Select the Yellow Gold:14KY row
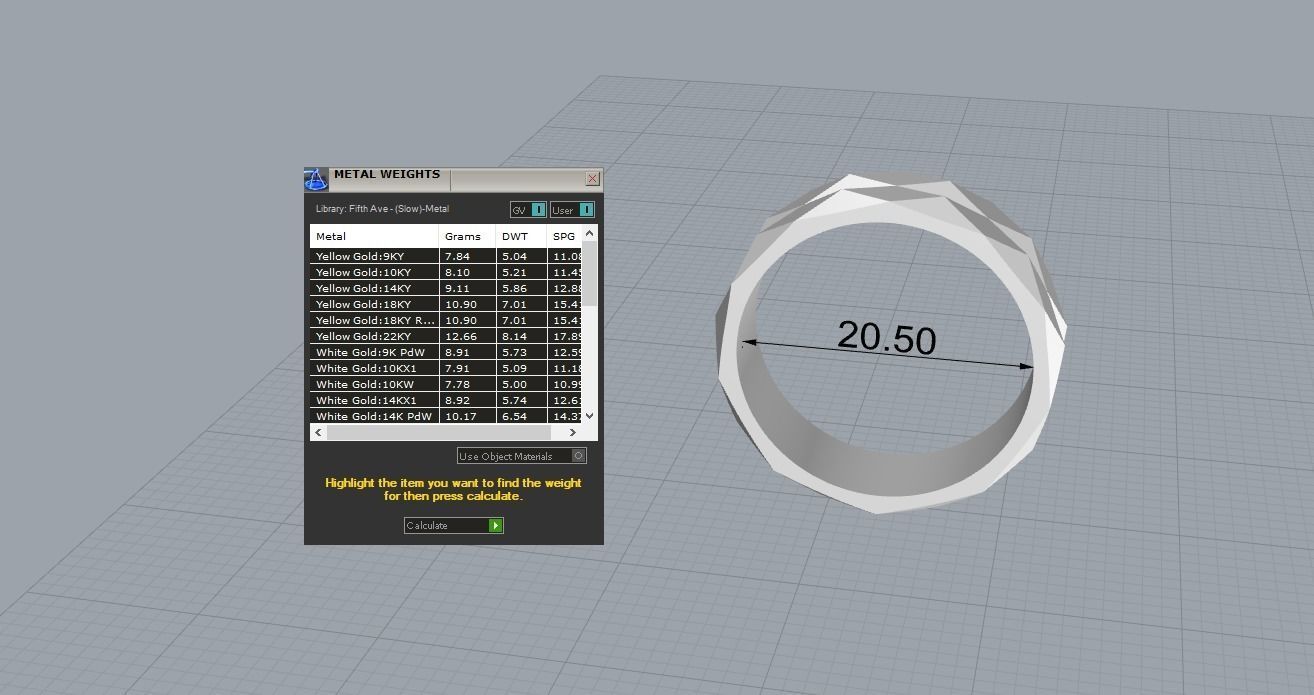1314x695 pixels. (445, 288)
